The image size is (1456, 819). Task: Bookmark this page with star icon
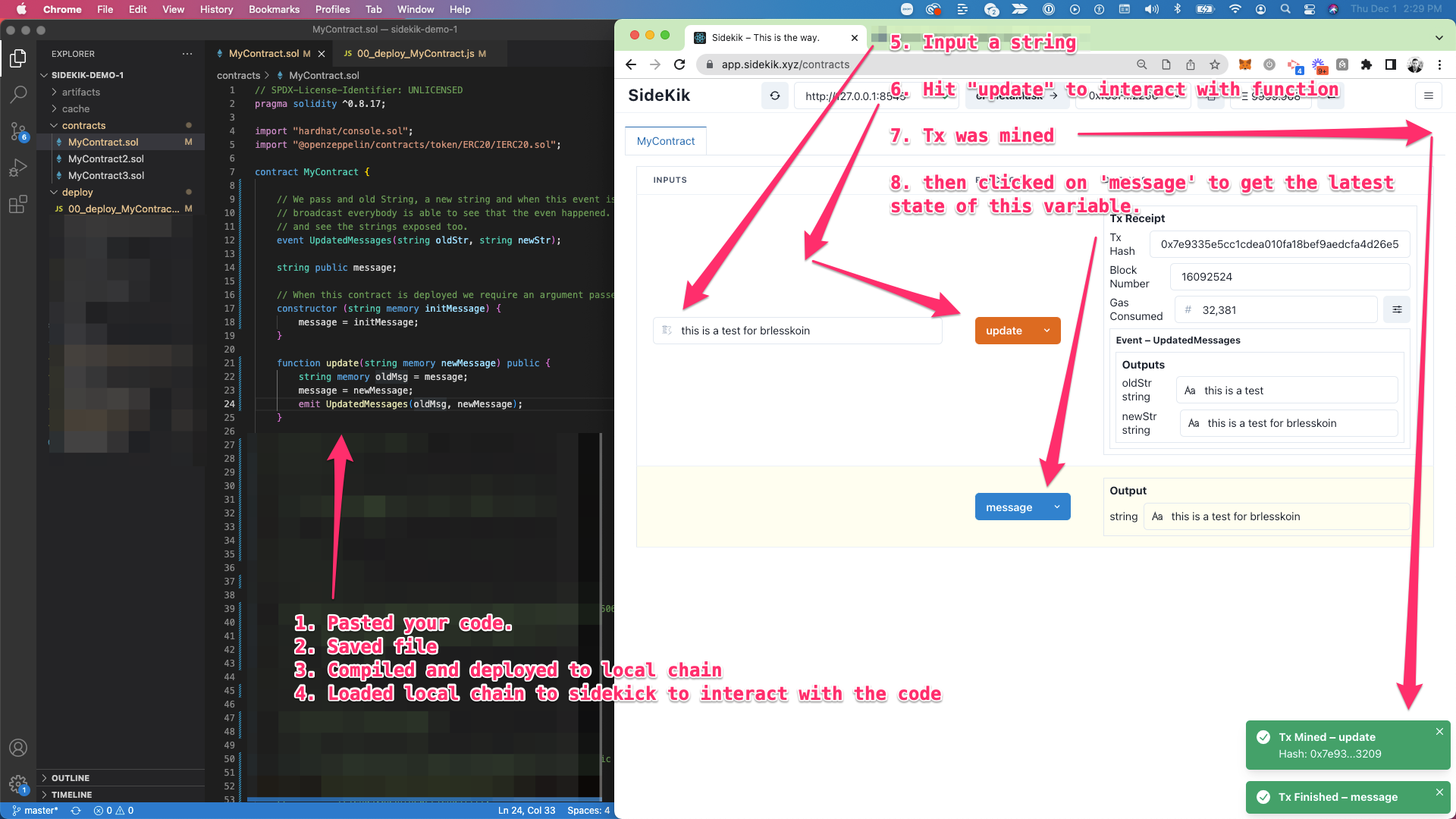[x=1215, y=64]
